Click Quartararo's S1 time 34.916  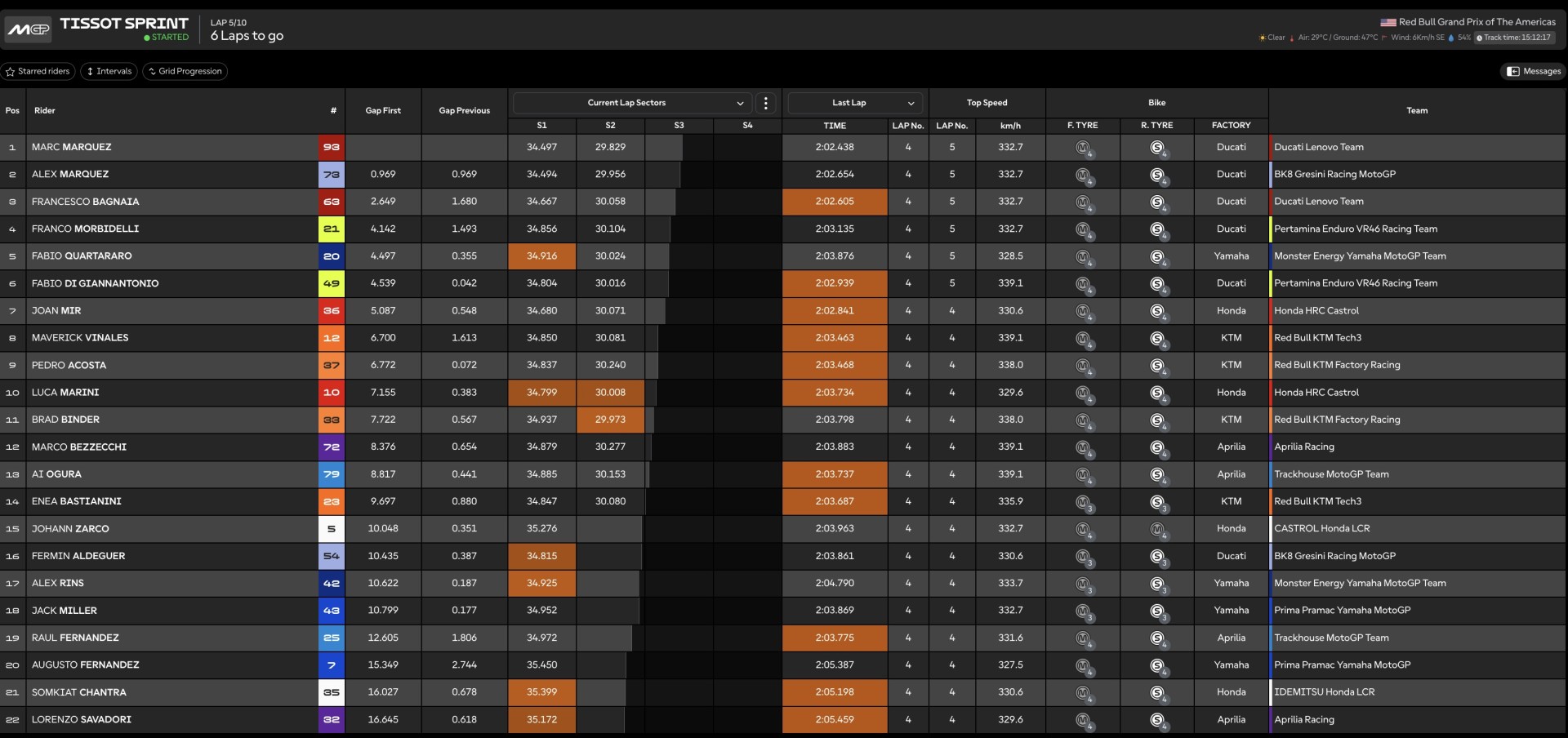(541, 256)
